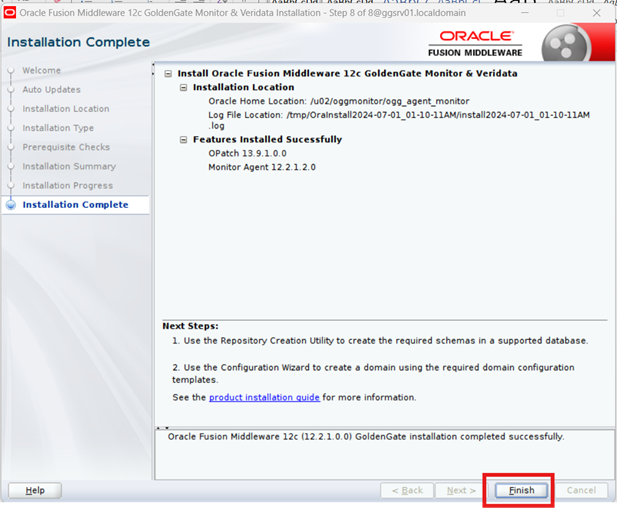
Task: Click the Monitor Agent 12.2.1.2.0 entry
Action: [261, 167]
